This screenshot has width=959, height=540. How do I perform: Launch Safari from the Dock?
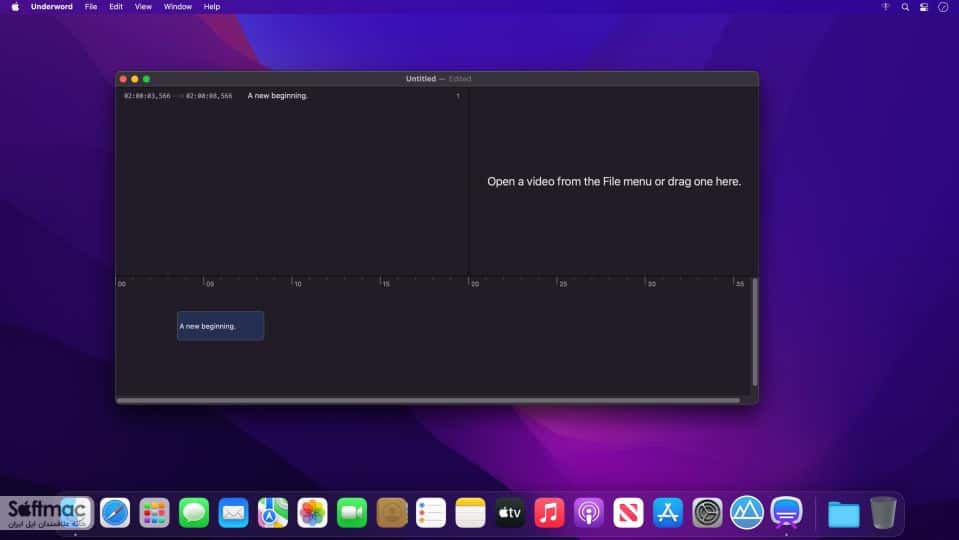[x=115, y=512]
